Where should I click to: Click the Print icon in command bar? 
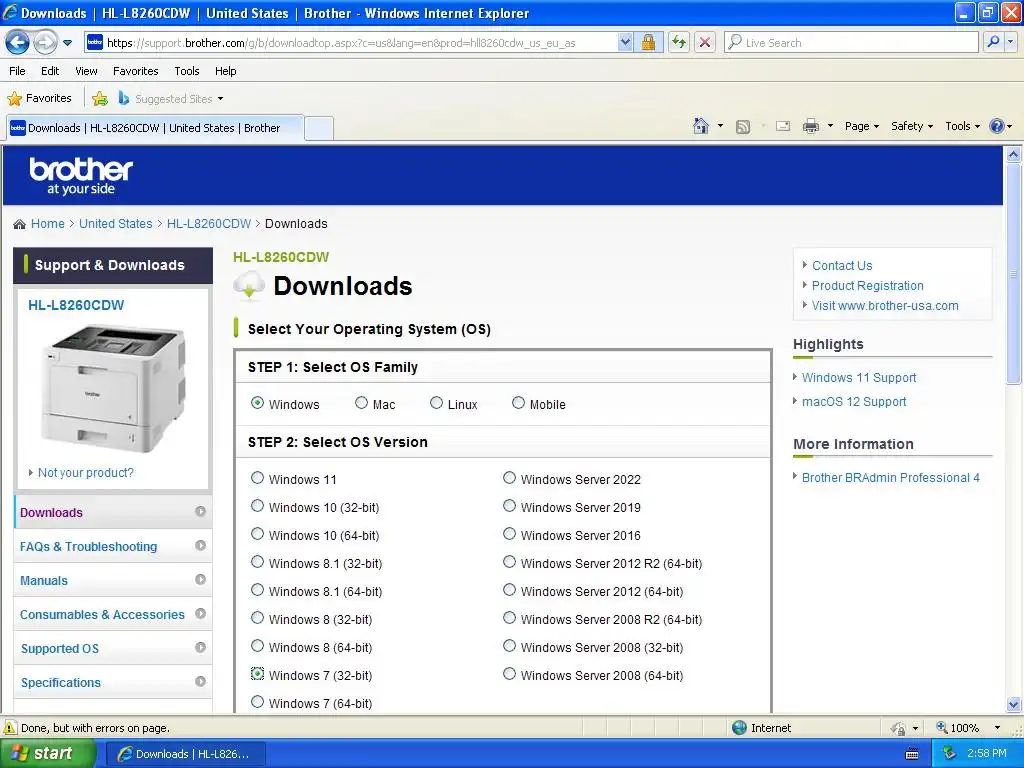pyautogui.click(x=810, y=126)
